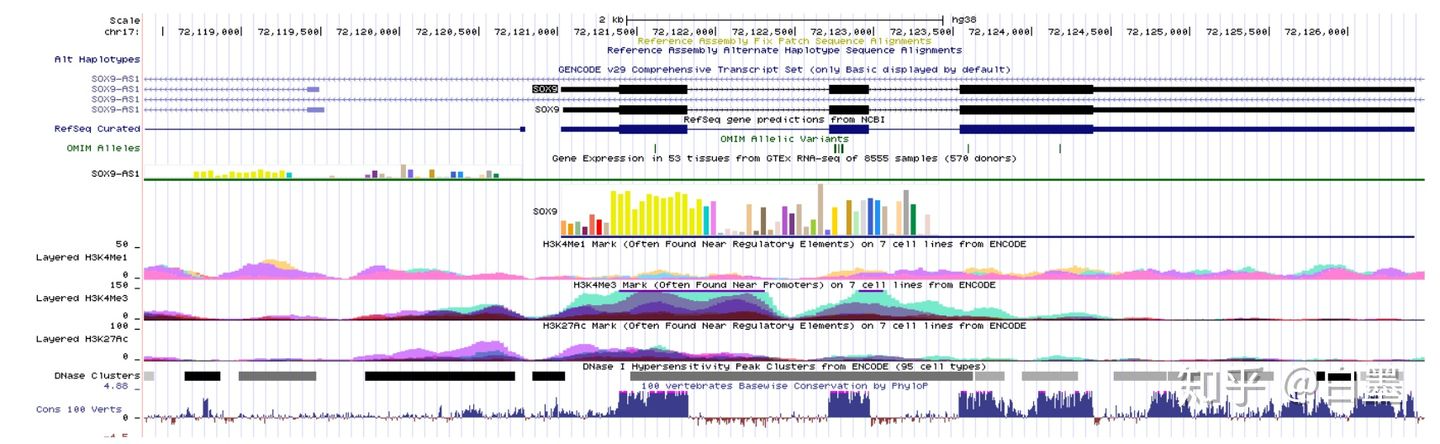Open the Alt Haplotypes track label
Viewport: 1440px width, 444px height.
pyautogui.click(x=97, y=59)
